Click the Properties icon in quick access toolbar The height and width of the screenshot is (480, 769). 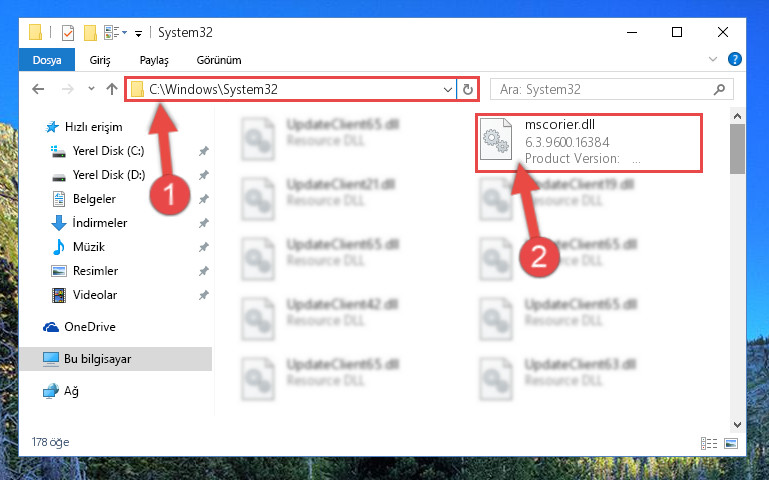click(x=68, y=33)
